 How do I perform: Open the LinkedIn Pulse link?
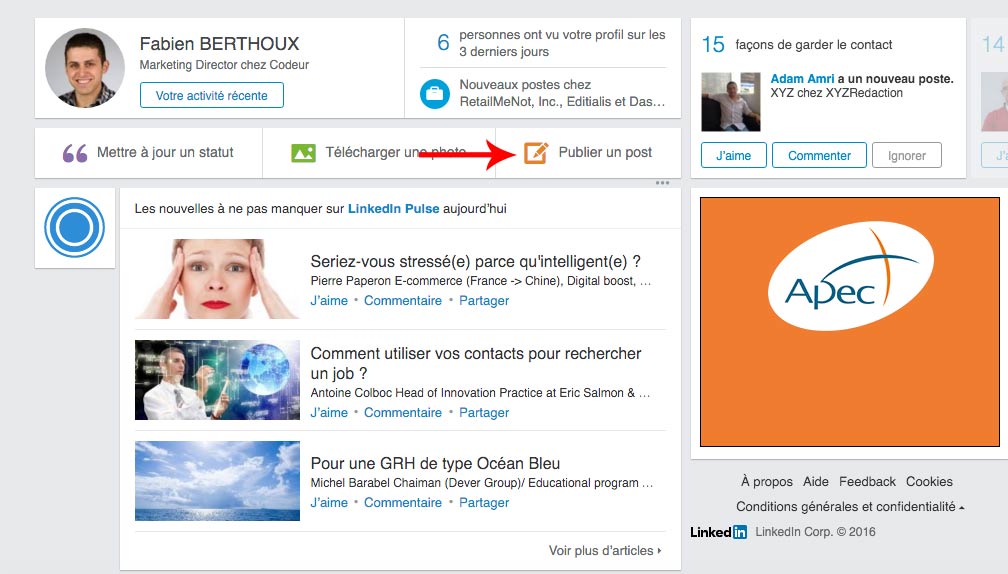[393, 209]
